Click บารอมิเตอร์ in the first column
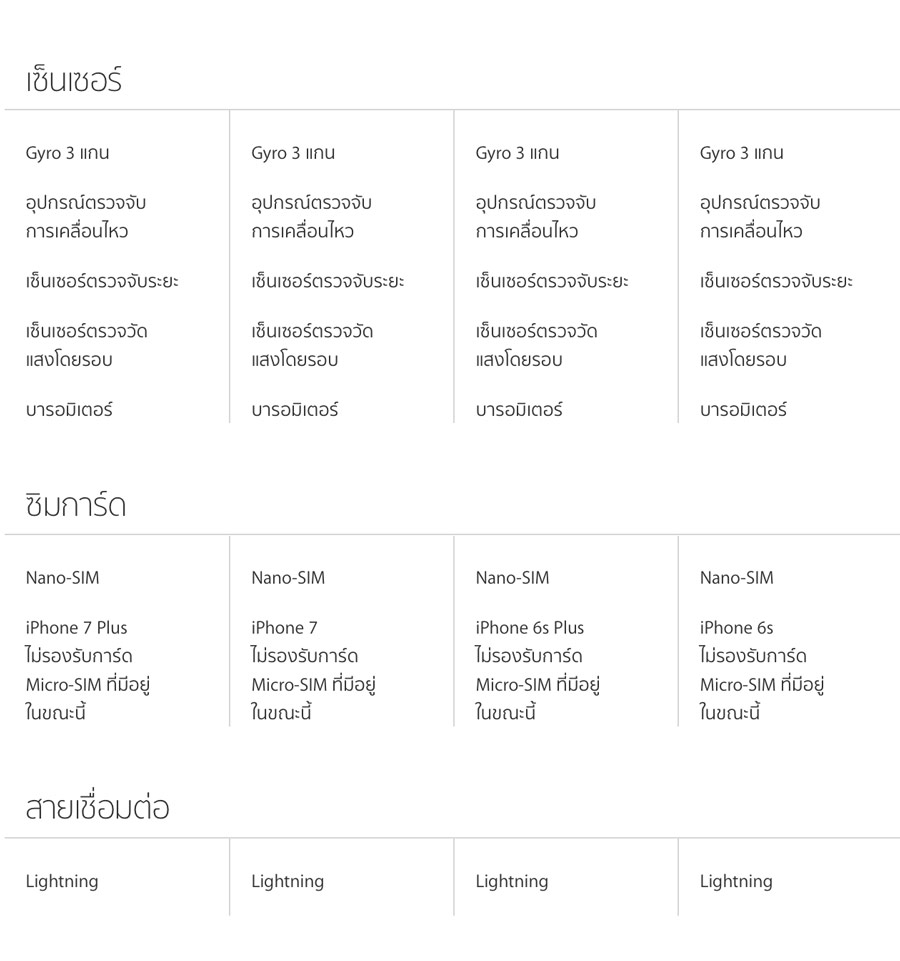Viewport: 900px width, 961px height. [x=69, y=410]
